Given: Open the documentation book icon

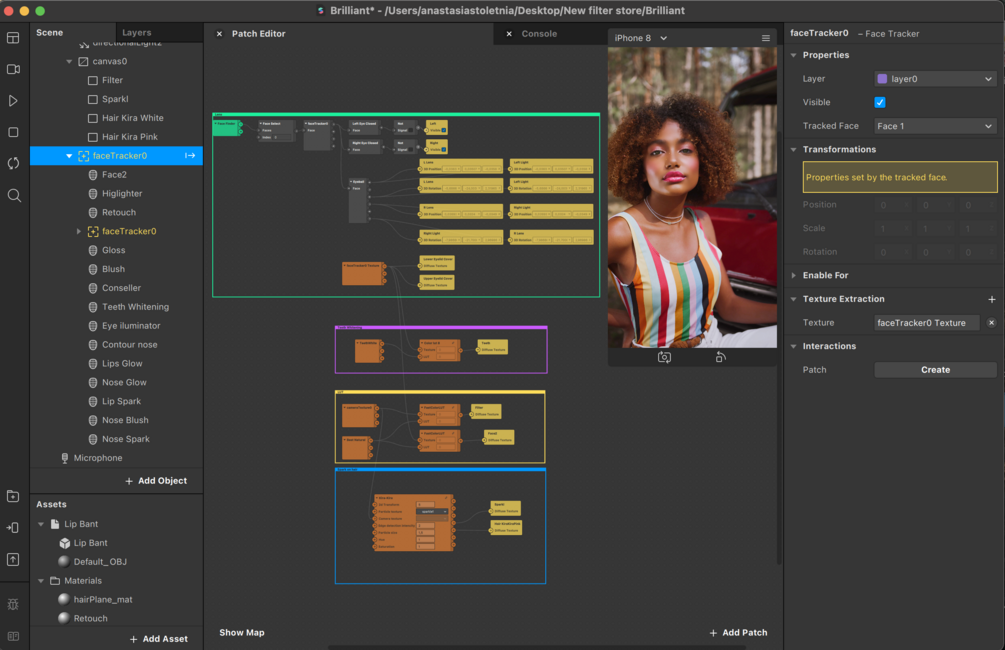Looking at the screenshot, I should click(13, 636).
